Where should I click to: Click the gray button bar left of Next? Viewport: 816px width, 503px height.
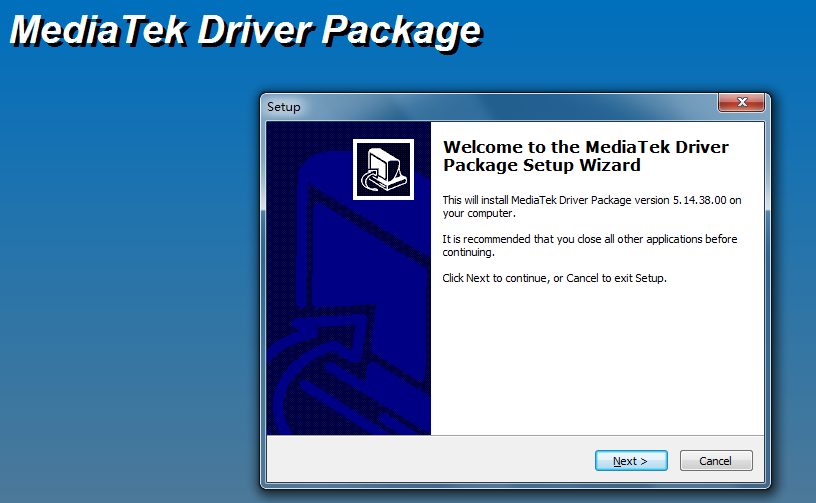[x=429, y=460]
